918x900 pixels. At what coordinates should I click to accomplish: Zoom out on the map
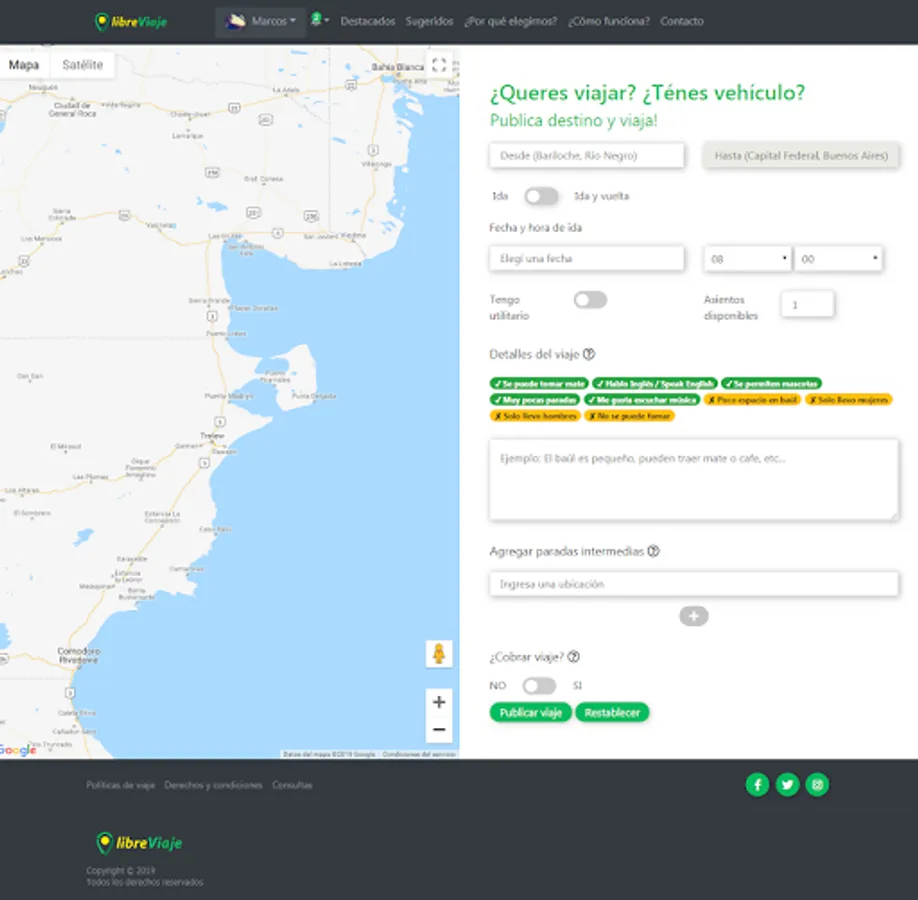click(x=439, y=730)
